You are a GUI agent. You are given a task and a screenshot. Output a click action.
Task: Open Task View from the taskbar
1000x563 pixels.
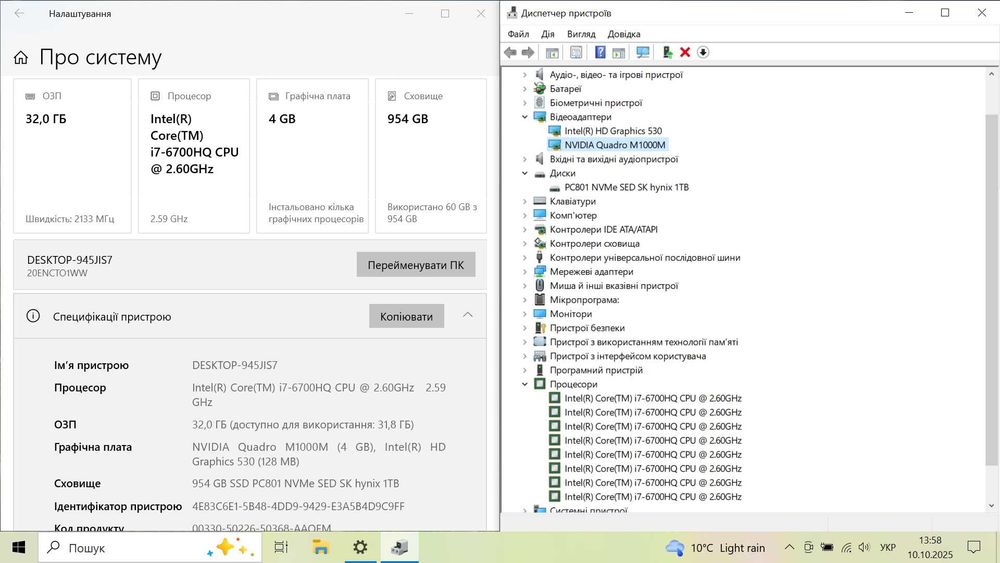point(281,548)
